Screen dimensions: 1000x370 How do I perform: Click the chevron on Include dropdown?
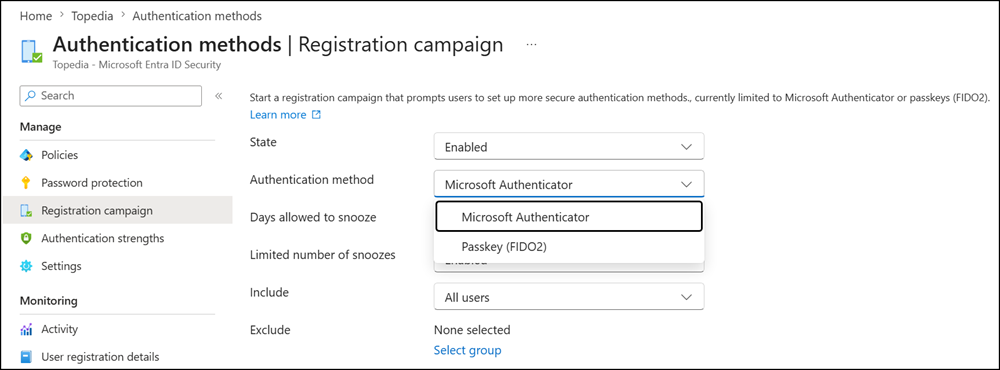pos(686,297)
